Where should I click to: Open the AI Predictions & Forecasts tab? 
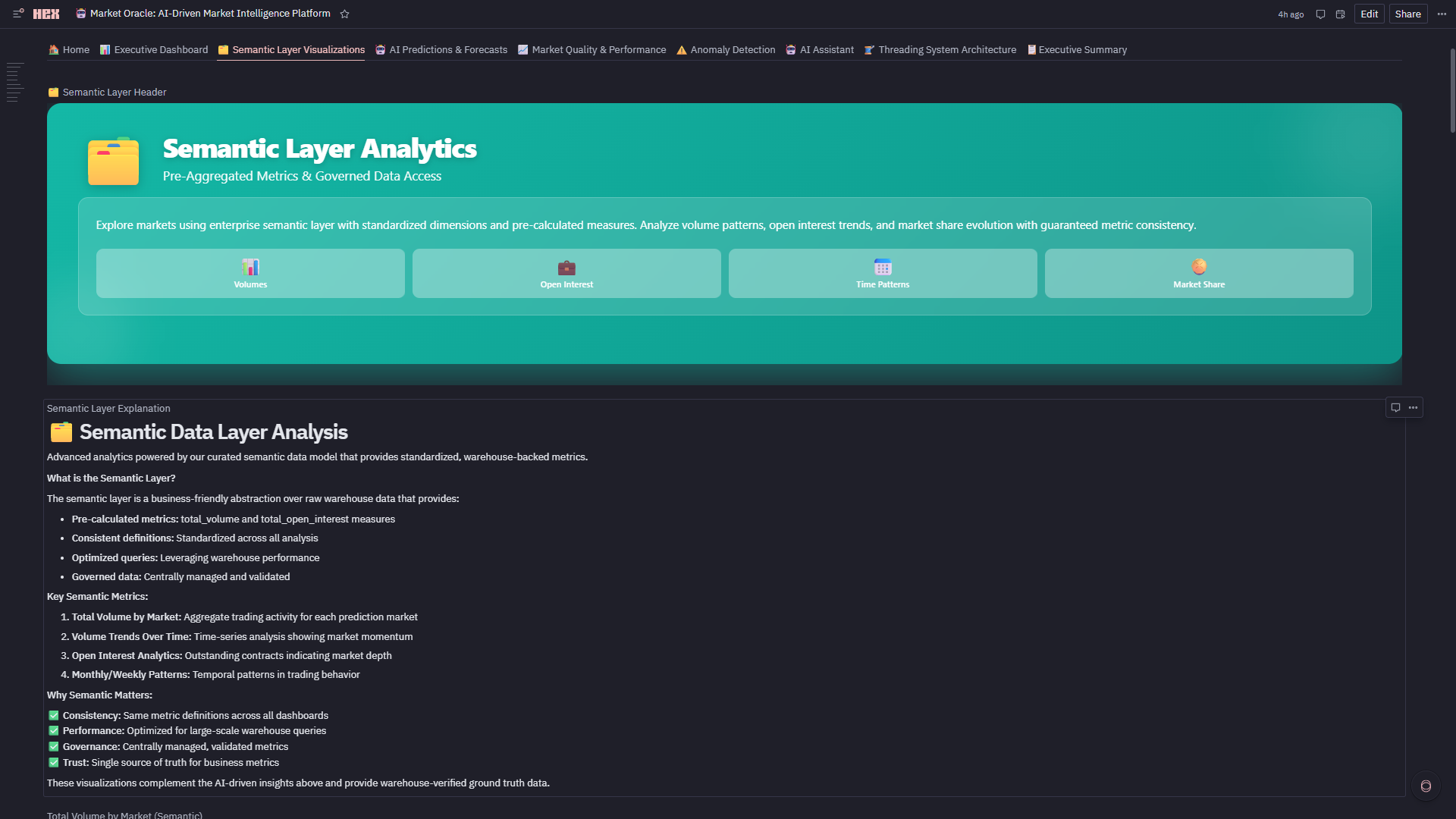441,50
